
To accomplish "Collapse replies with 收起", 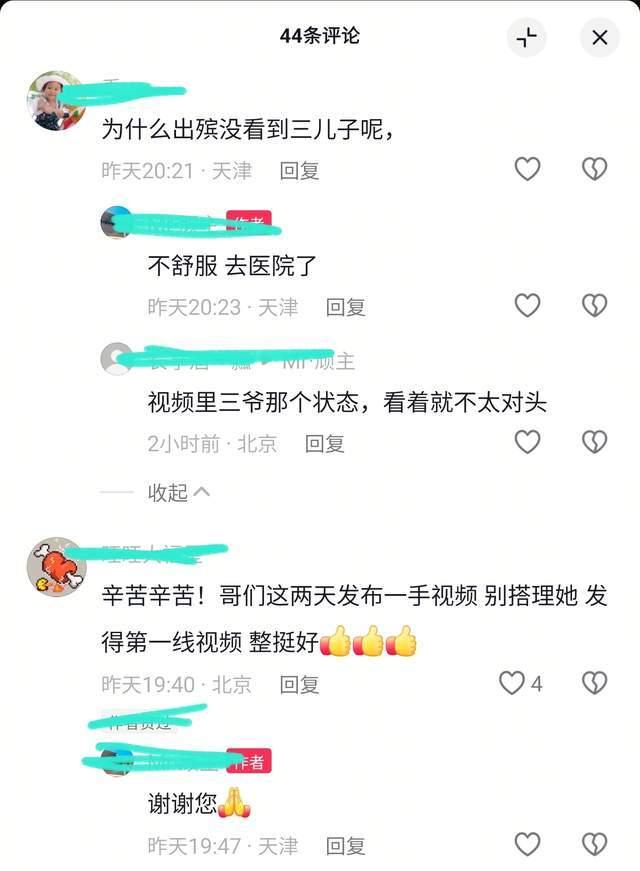I will click(178, 492).
